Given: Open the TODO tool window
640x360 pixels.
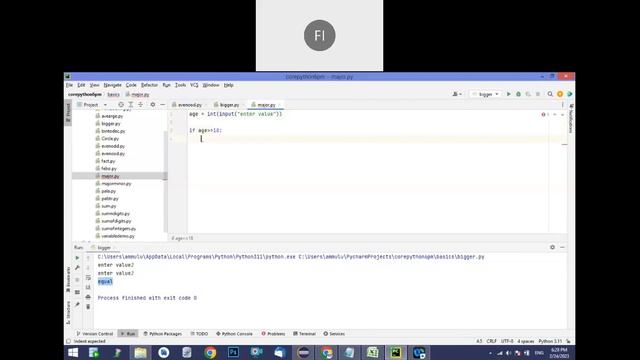Looking at the screenshot, I should pos(199,333).
